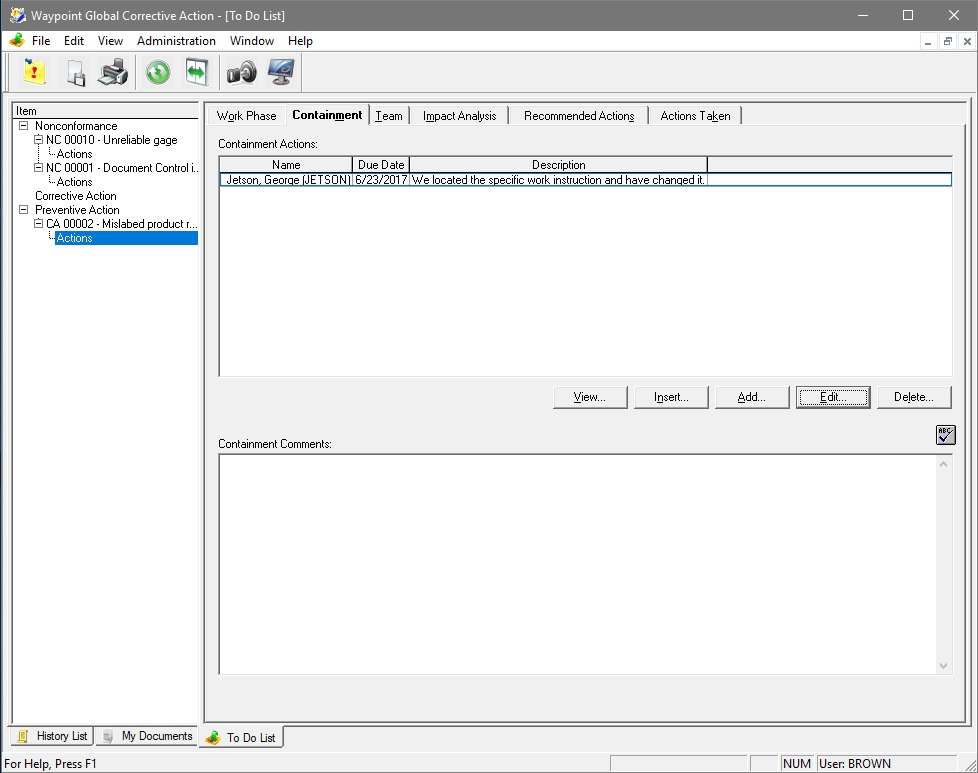Screen dimensions: 978x773
Task: Switch to the Recommended Actions tab
Action: 579,115
